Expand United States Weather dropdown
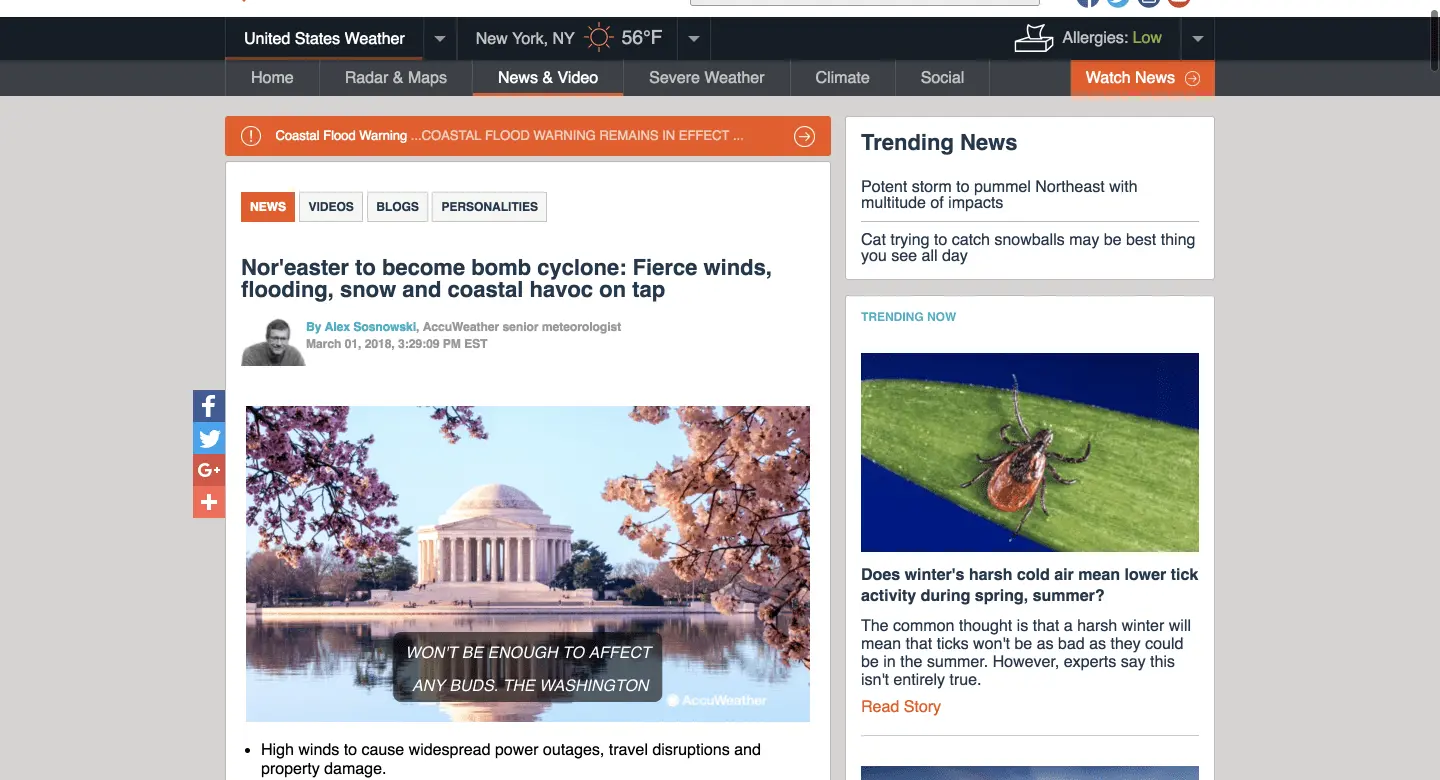 (x=439, y=40)
